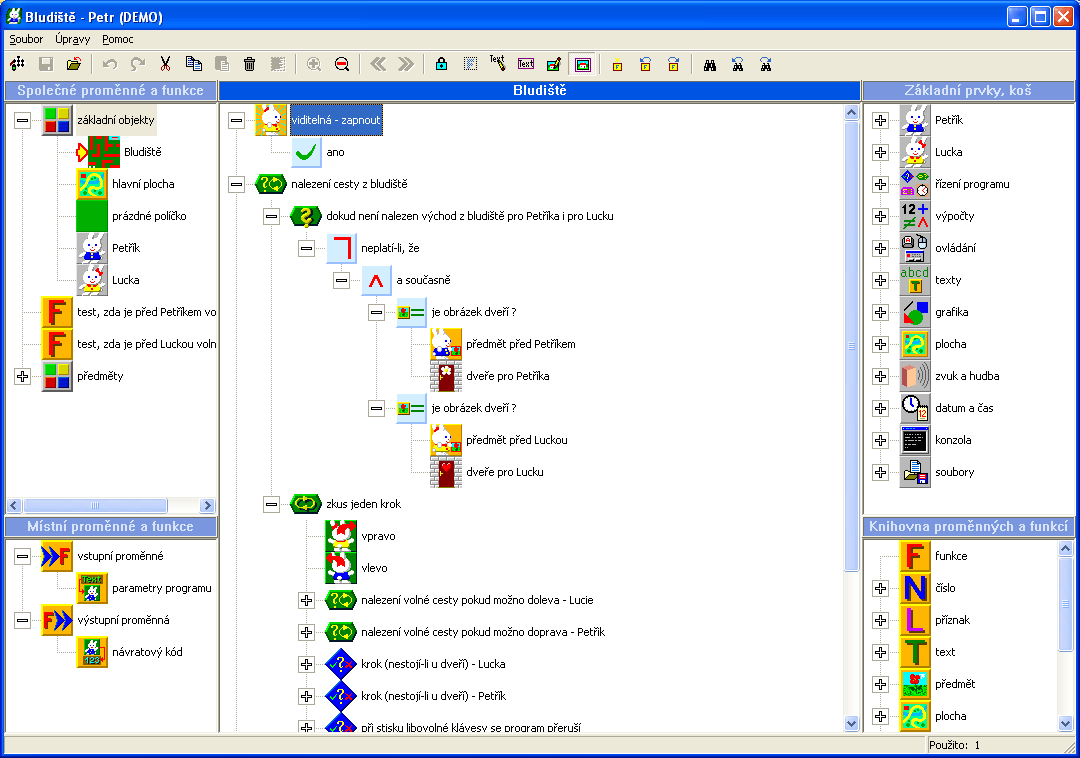Open the Soubor menu
Viewport: 1080px width, 758px height.
(26, 39)
